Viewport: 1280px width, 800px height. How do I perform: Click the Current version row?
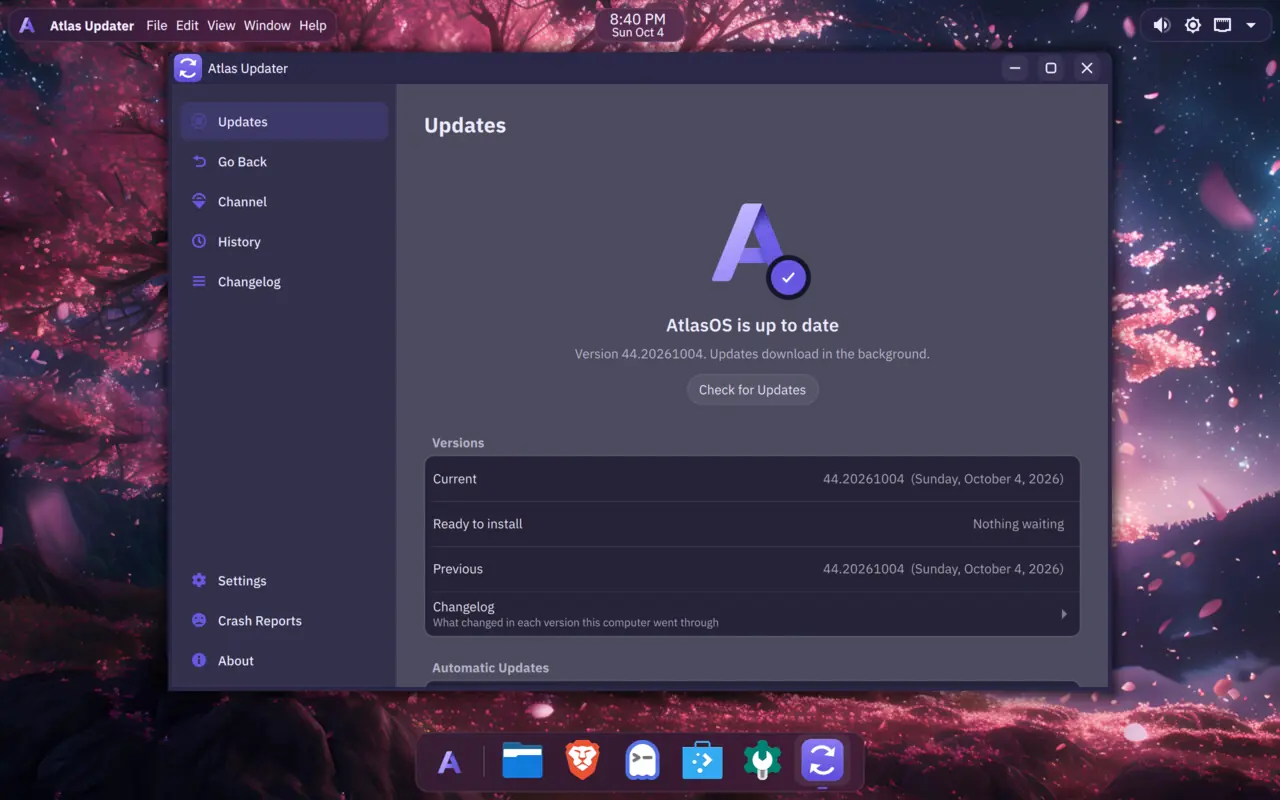[752, 479]
